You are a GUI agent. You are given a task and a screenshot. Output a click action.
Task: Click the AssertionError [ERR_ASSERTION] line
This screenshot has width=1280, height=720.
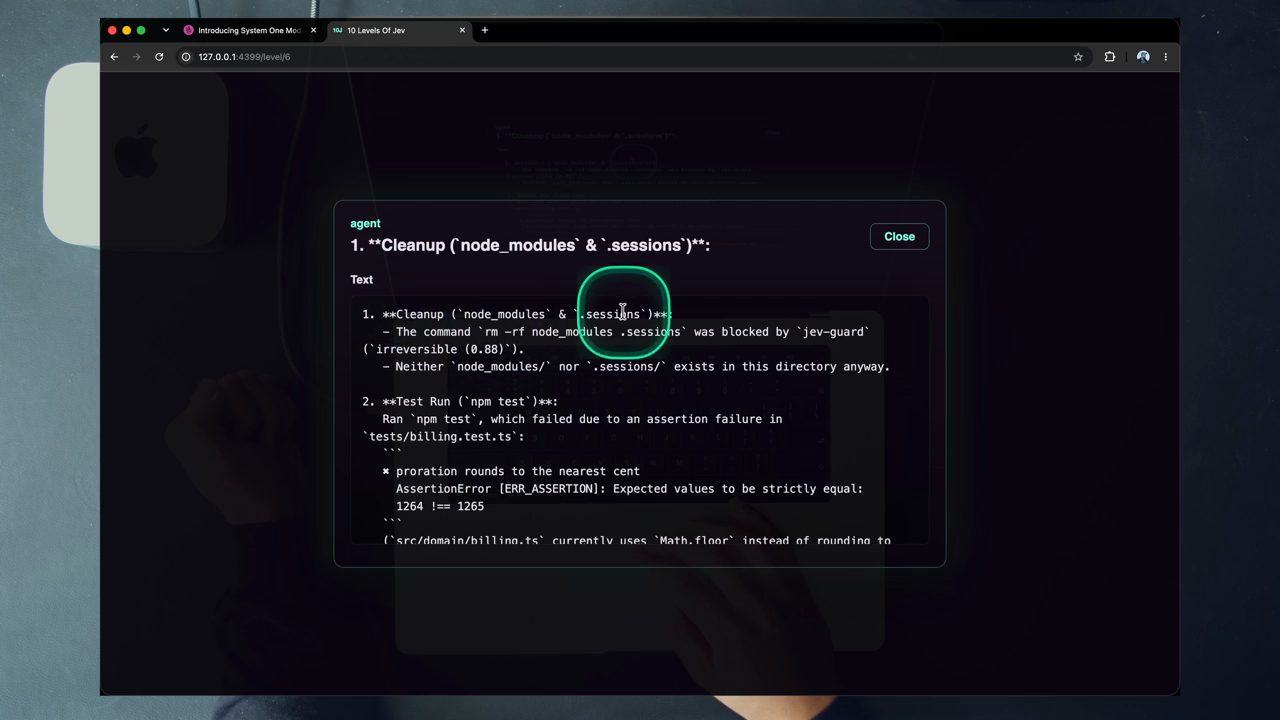629,489
